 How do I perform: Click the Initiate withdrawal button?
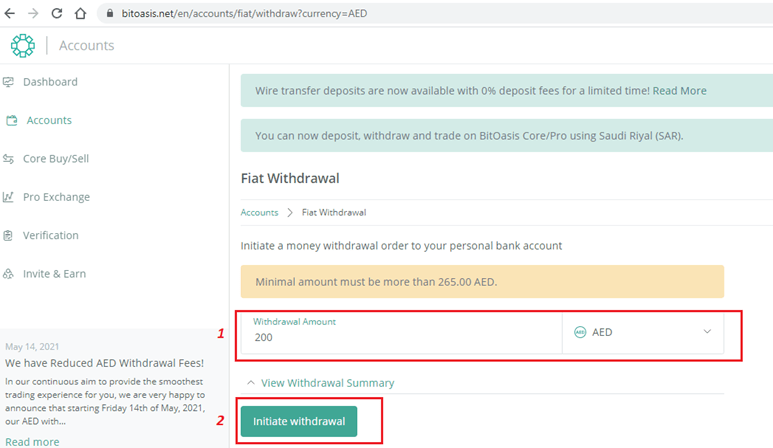[299, 421]
